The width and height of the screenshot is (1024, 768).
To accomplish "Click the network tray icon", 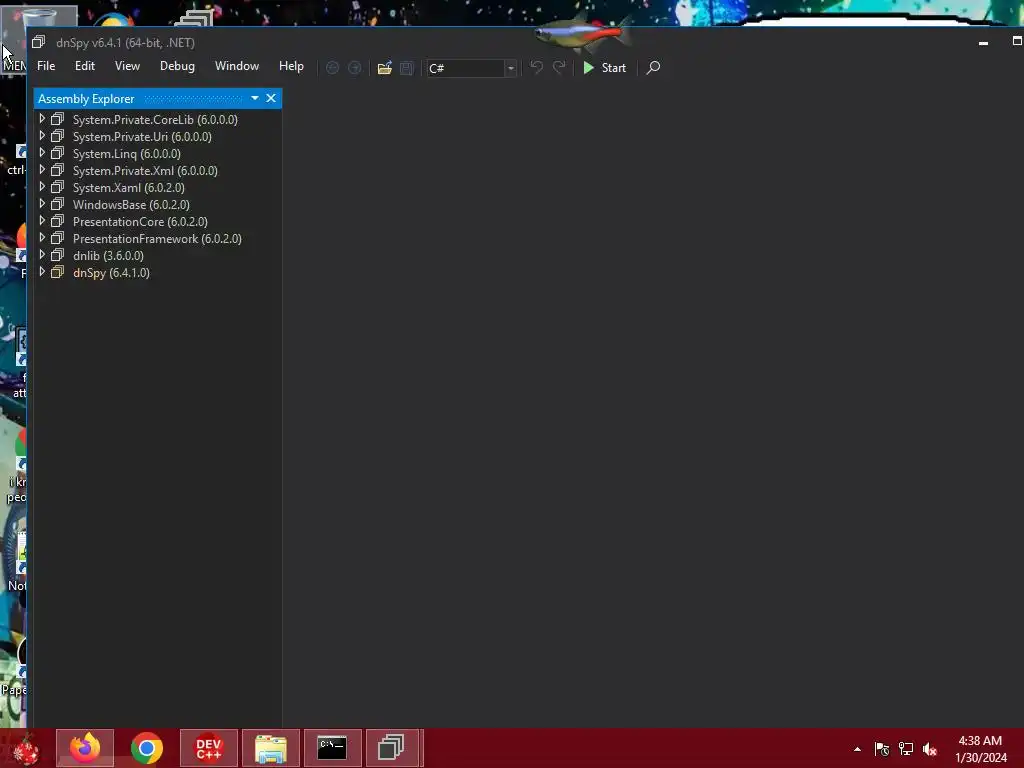I will [x=906, y=749].
